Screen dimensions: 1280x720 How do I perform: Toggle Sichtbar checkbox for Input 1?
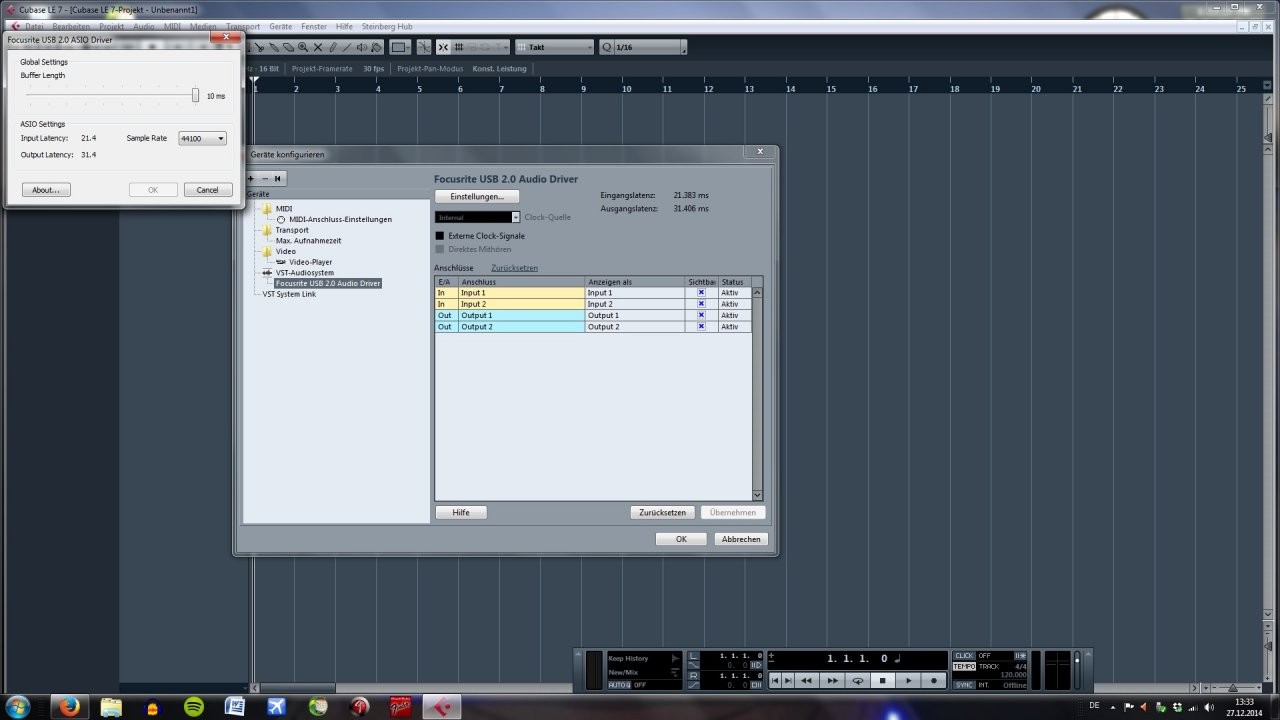pyautogui.click(x=701, y=292)
